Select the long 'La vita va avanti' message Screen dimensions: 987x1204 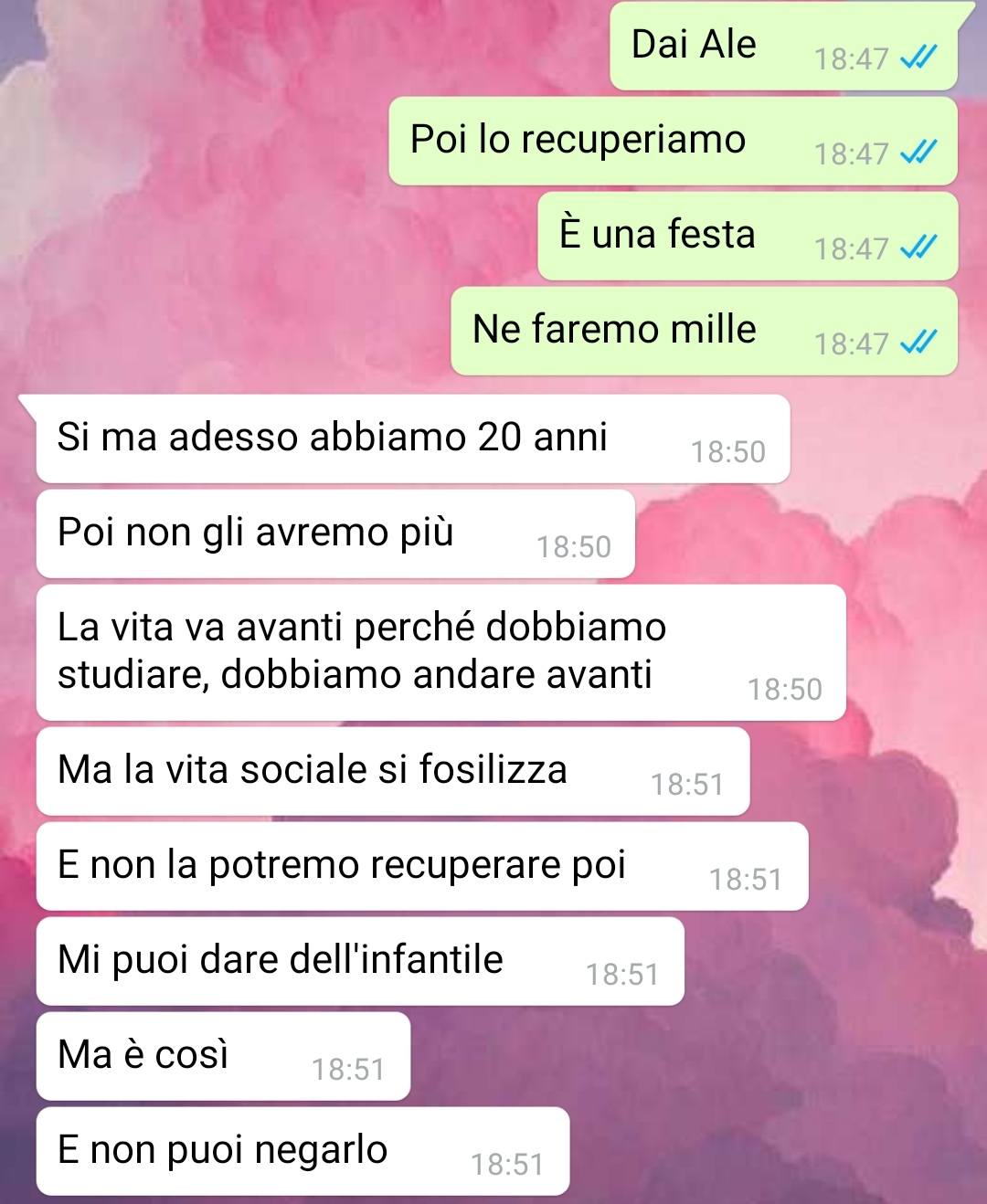[x=440, y=652]
